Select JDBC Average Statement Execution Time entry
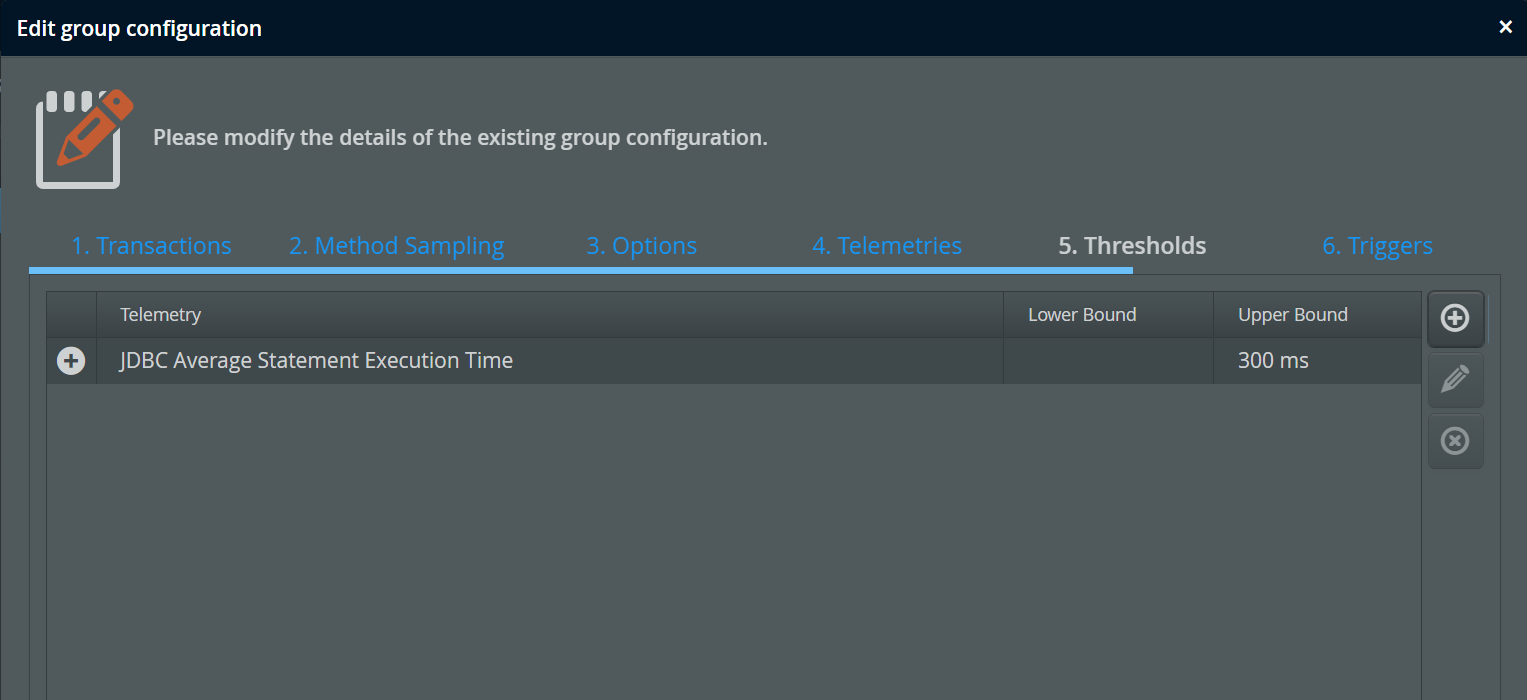This screenshot has height=700, width=1527. tap(316, 361)
